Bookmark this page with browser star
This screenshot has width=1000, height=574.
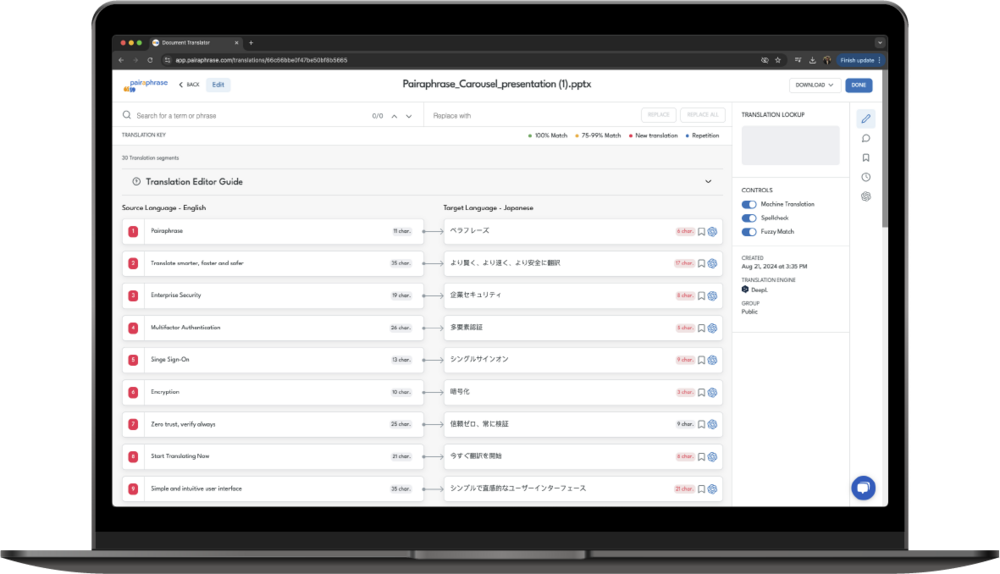(x=777, y=60)
